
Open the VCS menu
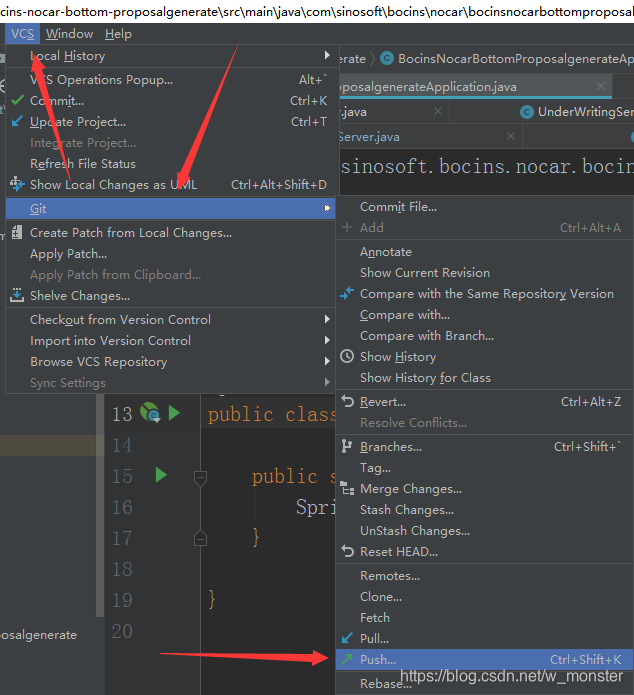23,34
